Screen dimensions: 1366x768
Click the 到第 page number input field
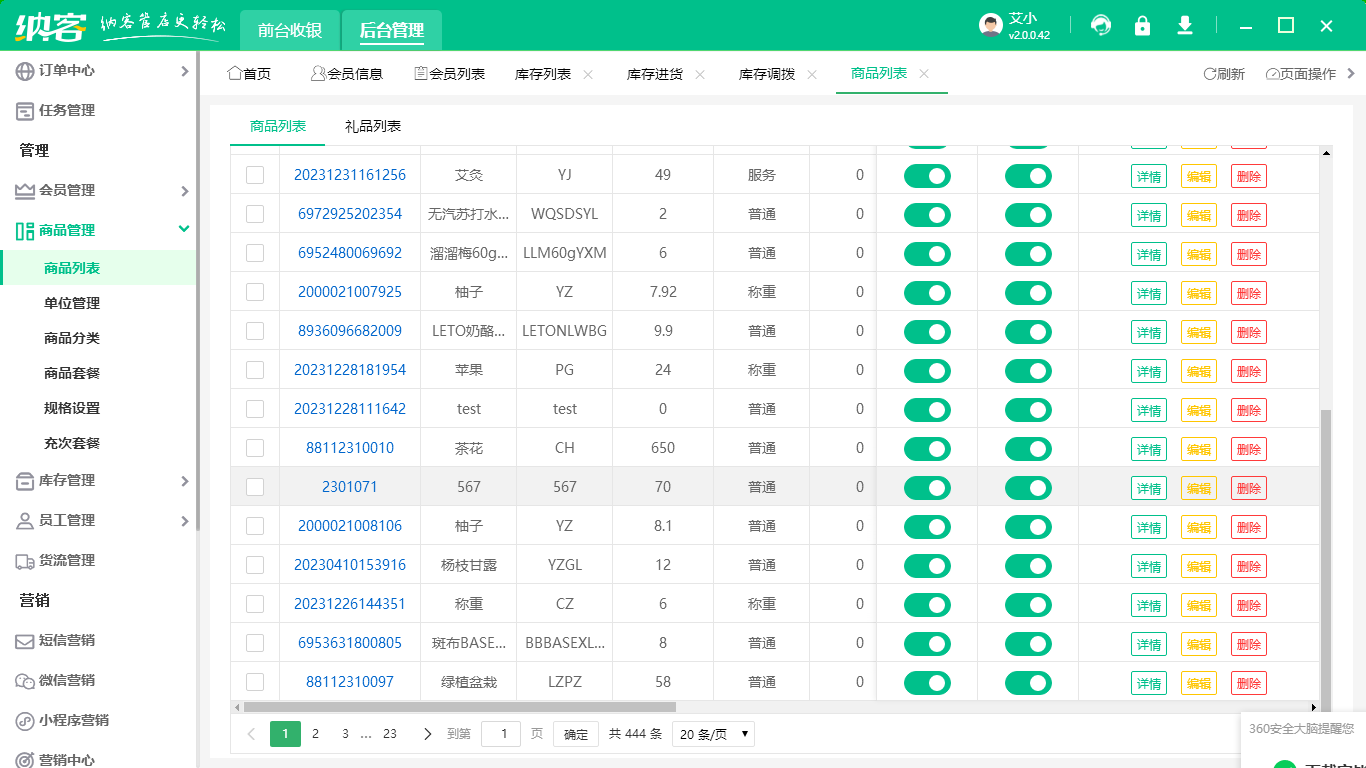click(x=500, y=733)
